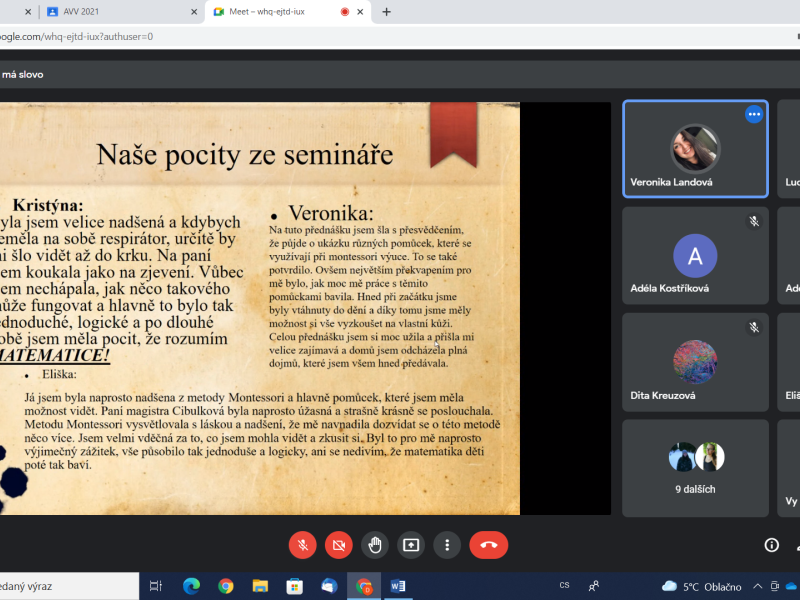This screenshot has height=600, width=800.
Task: Raise hand in the meeting
Action: pyautogui.click(x=375, y=545)
